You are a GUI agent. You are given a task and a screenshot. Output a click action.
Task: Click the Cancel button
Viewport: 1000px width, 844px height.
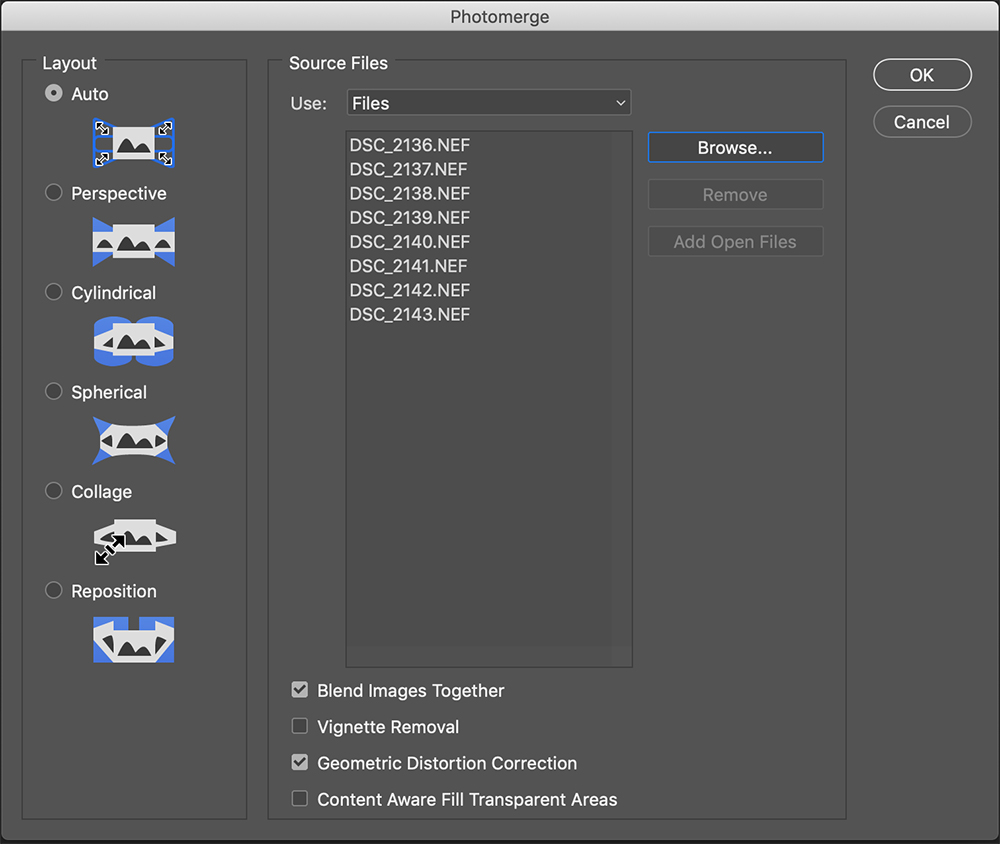click(x=922, y=122)
